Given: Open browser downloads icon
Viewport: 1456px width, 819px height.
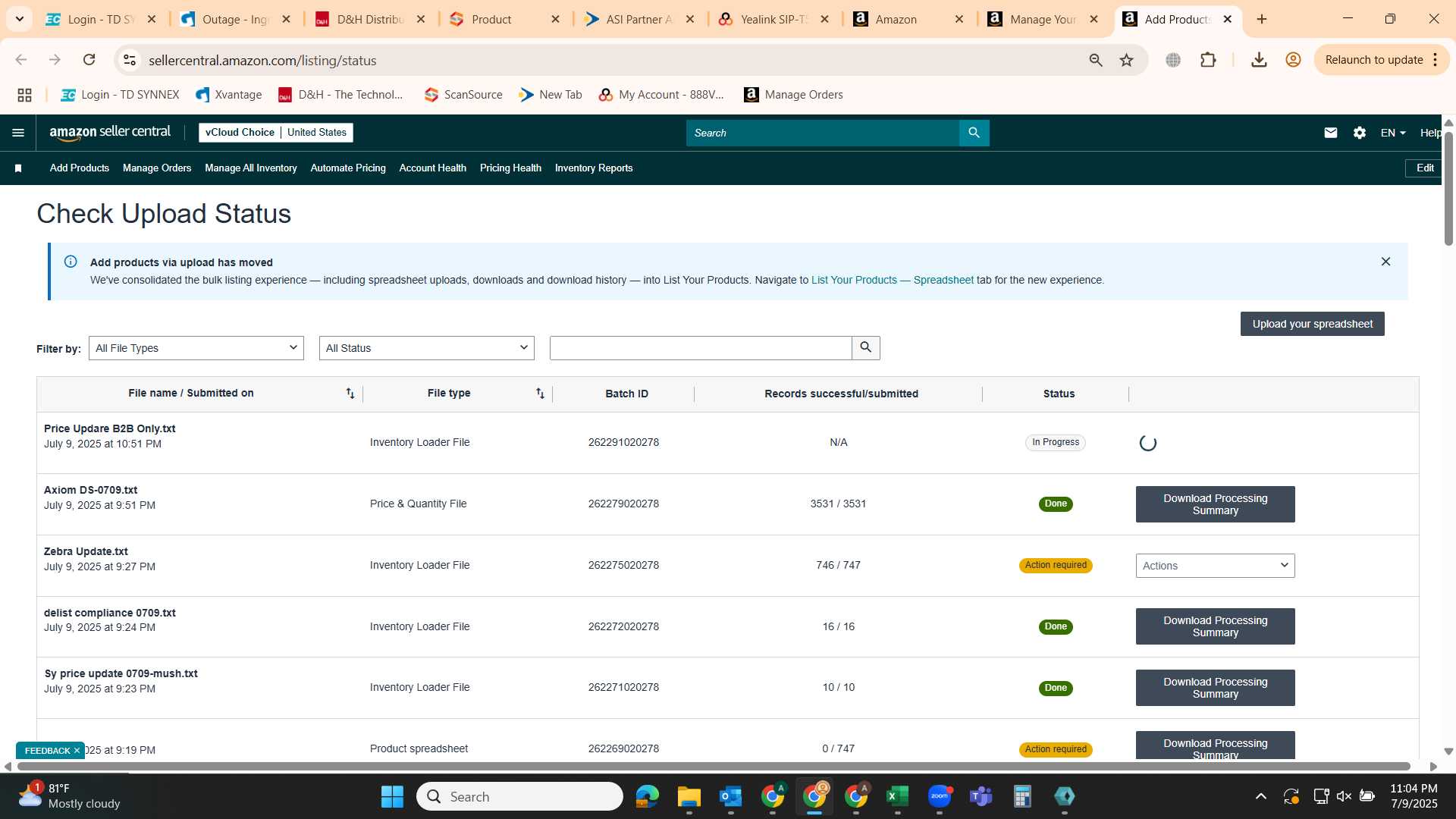Looking at the screenshot, I should click(x=1259, y=60).
